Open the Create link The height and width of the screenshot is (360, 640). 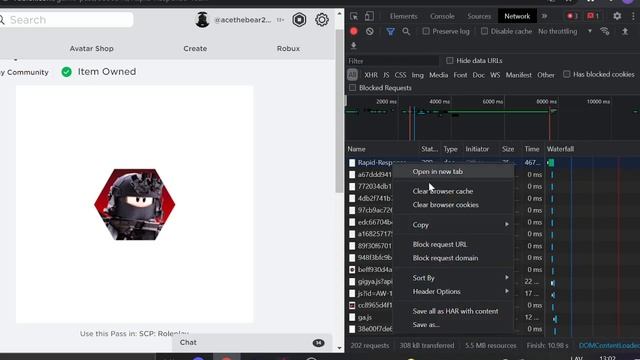(x=195, y=49)
